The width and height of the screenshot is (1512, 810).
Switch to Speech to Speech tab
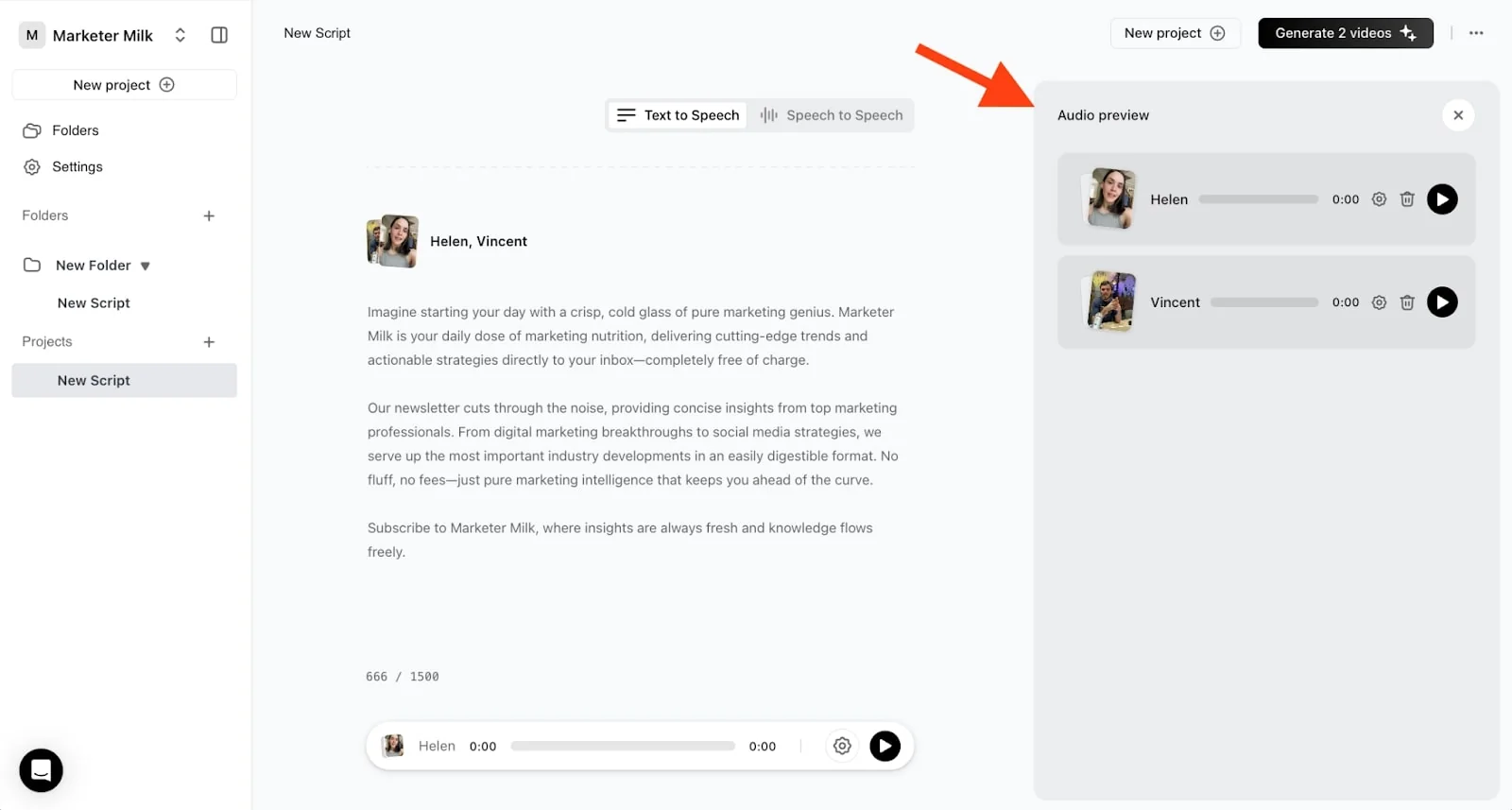(x=832, y=115)
